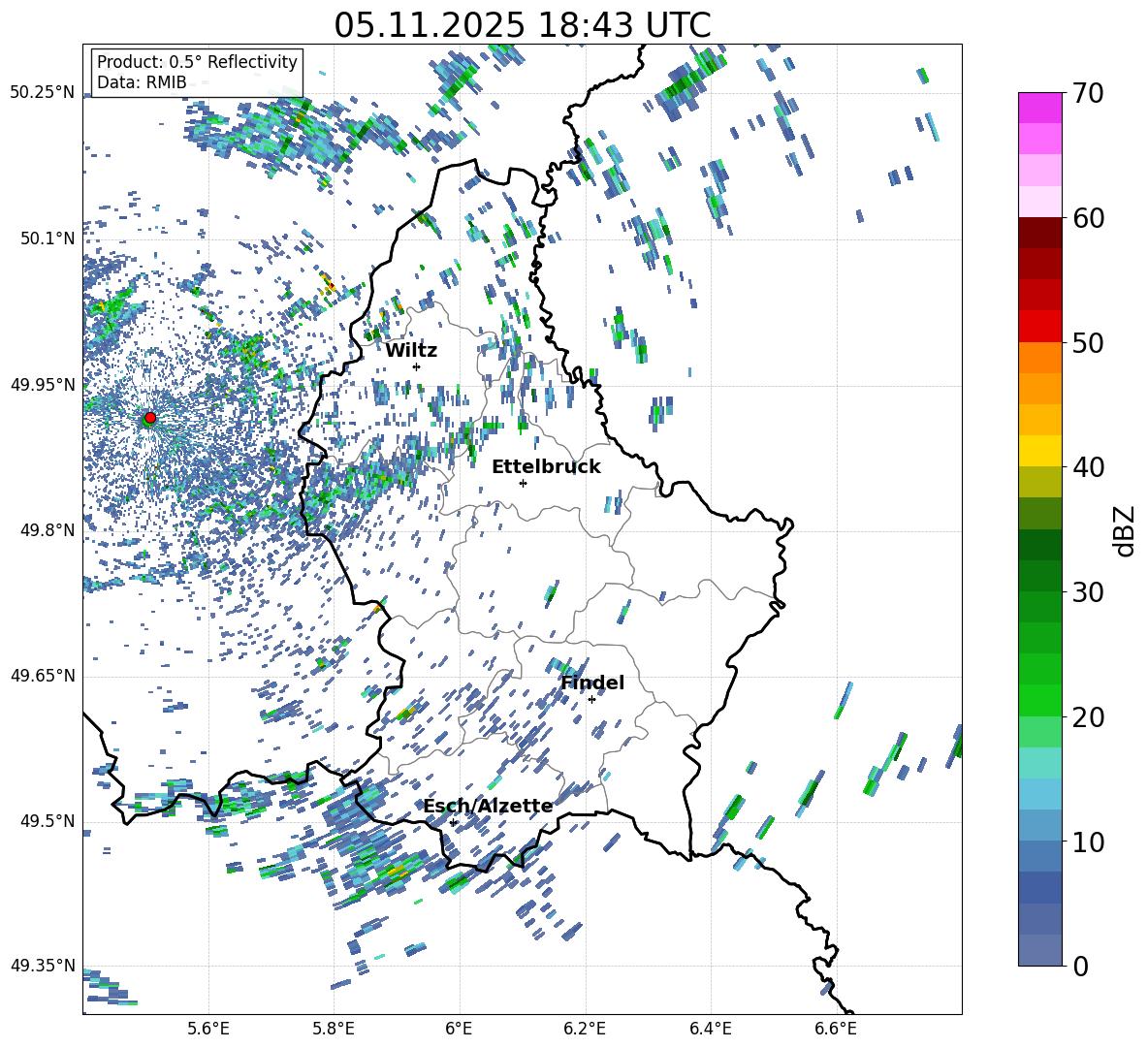Click the 50.1°N latitude label
The image size is (1148, 1048).
tap(48, 238)
